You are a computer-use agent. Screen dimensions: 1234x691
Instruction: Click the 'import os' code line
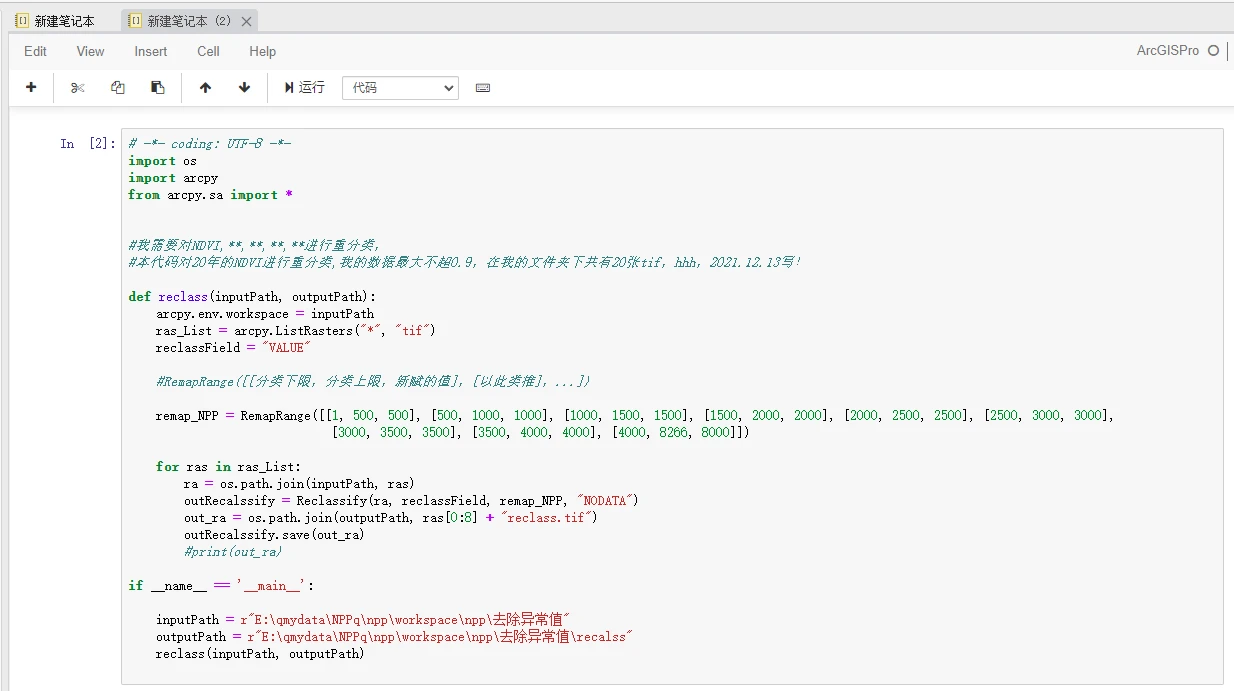click(x=162, y=161)
